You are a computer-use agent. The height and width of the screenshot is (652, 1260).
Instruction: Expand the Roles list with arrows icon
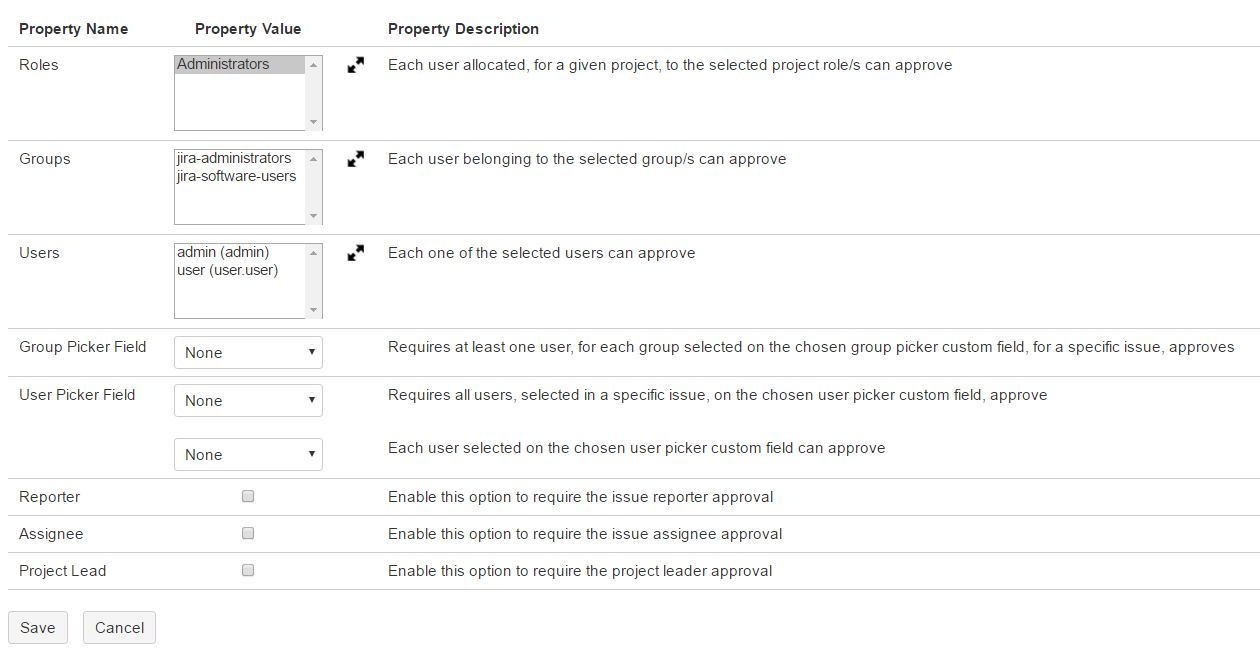click(x=355, y=65)
